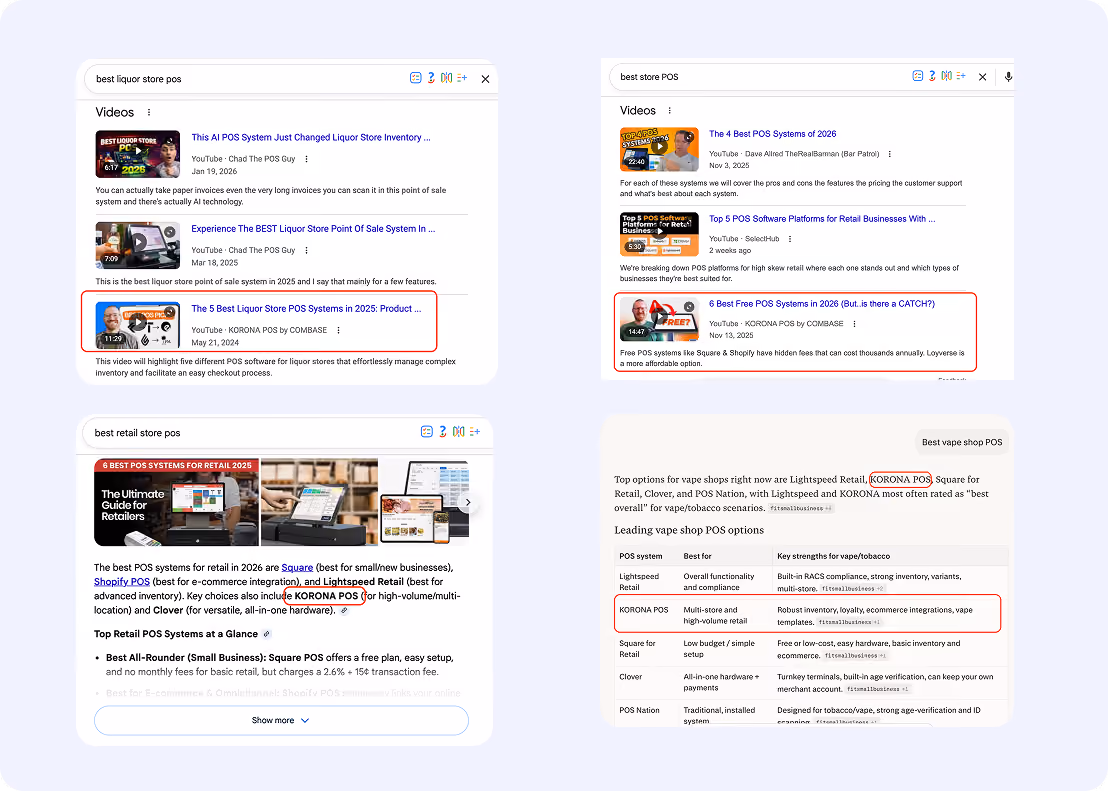Click checklist icon in 'best retail store pos' bar
Viewport: 1108px width, 791px height.
click(427, 431)
